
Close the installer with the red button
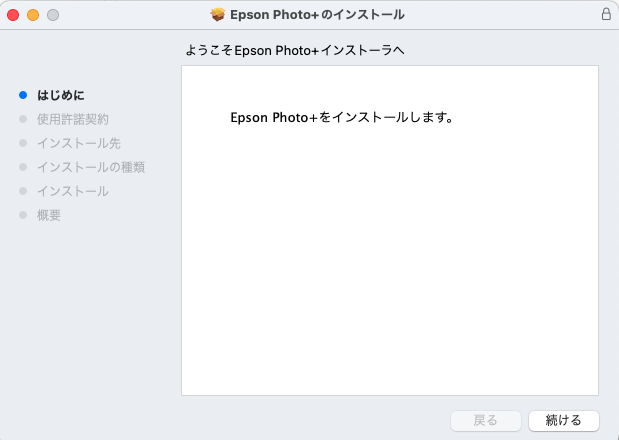(13, 15)
